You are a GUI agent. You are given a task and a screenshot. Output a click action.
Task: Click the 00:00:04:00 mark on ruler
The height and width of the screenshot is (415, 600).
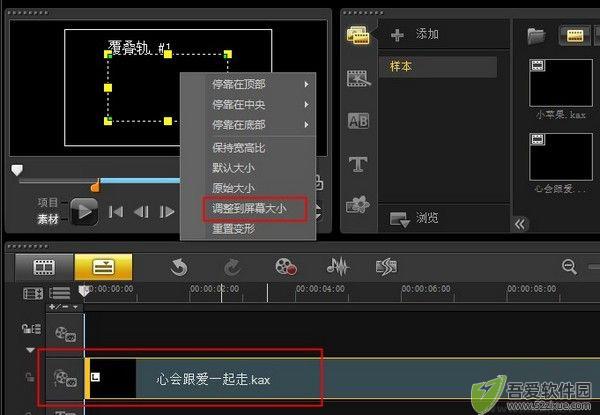[320, 289]
